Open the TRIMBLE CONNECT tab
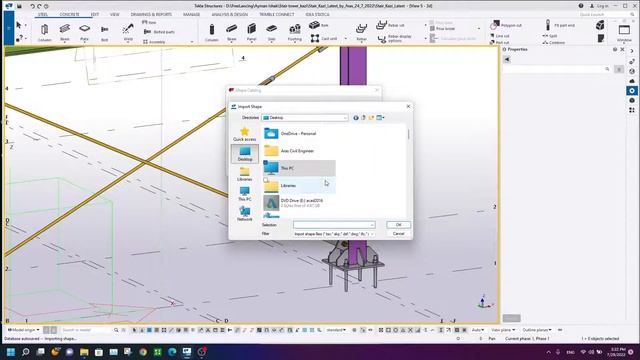 [x=277, y=14]
